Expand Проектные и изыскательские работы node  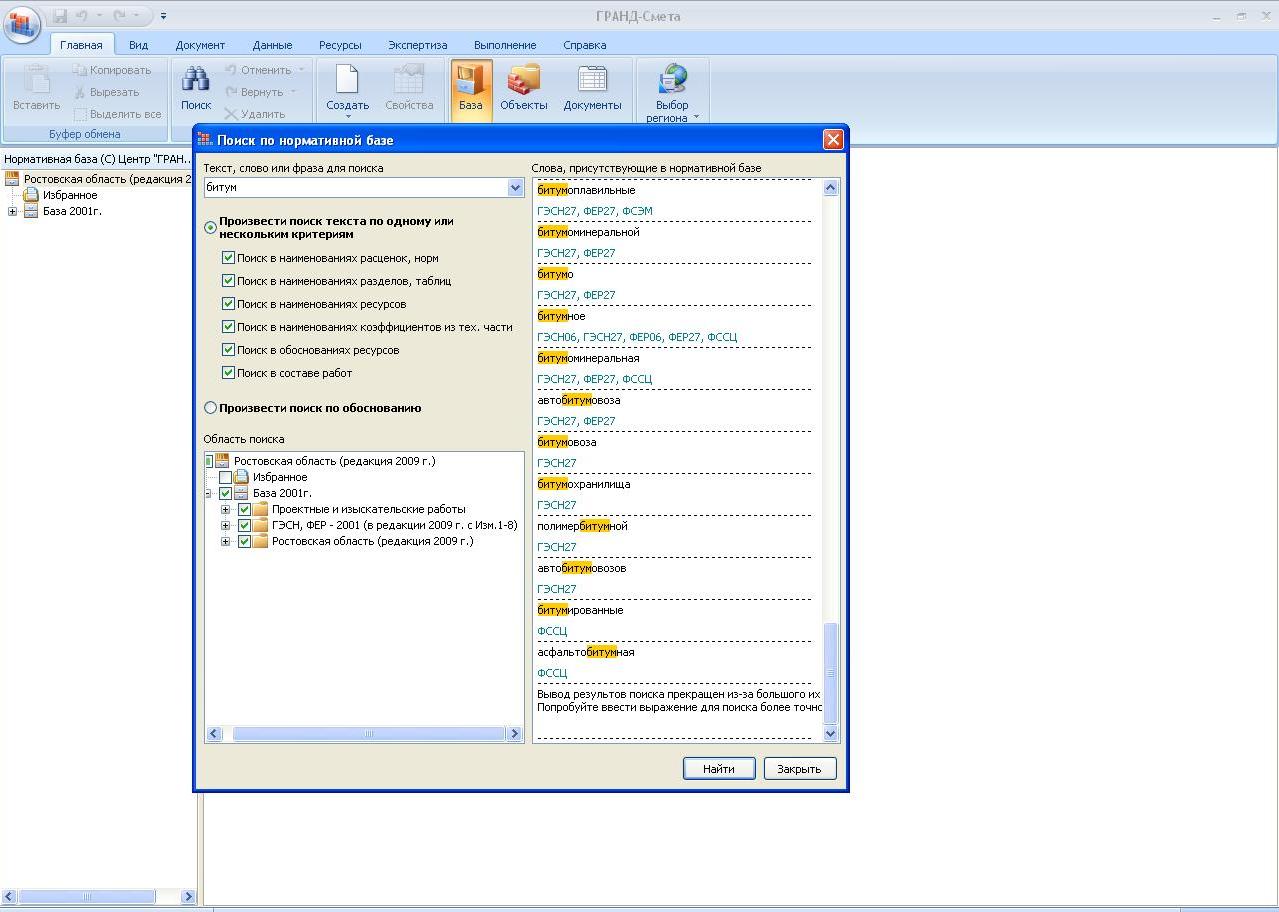pos(225,509)
